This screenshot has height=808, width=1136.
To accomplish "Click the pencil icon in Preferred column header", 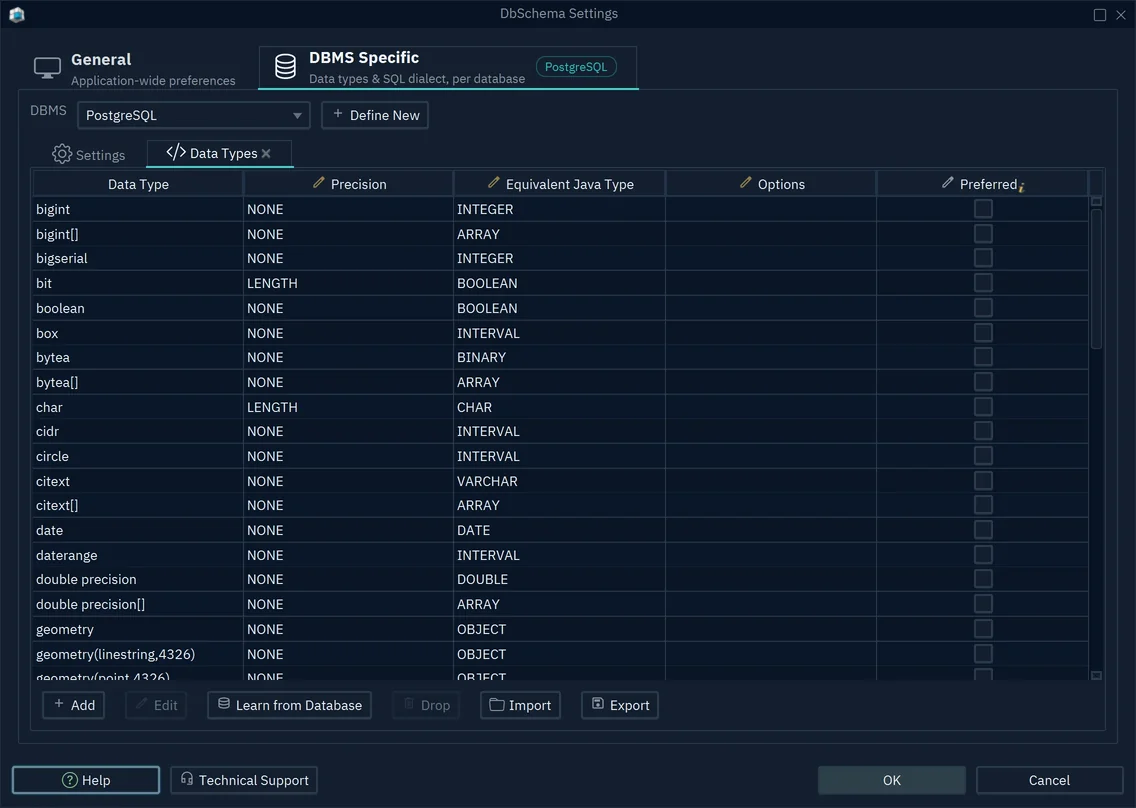I will pos(947,183).
